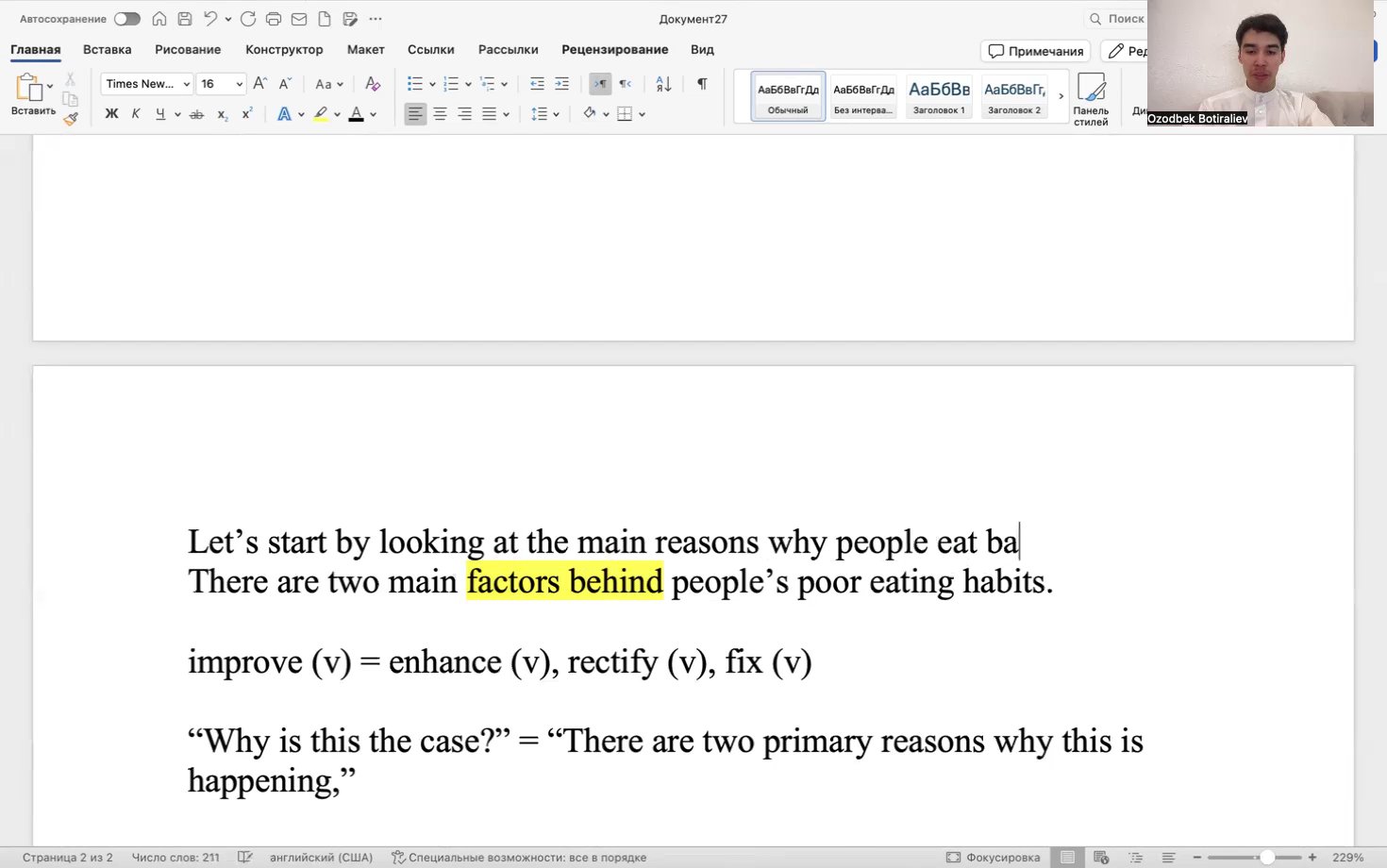Toggle superscript formatting
This screenshot has width=1387, height=868.
[x=246, y=113]
